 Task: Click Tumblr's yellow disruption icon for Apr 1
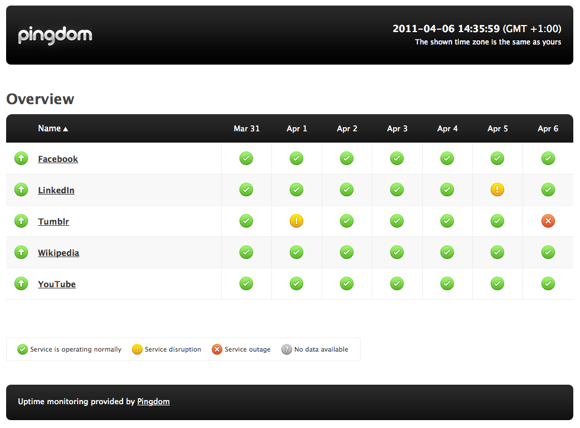(x=296, y=221)
